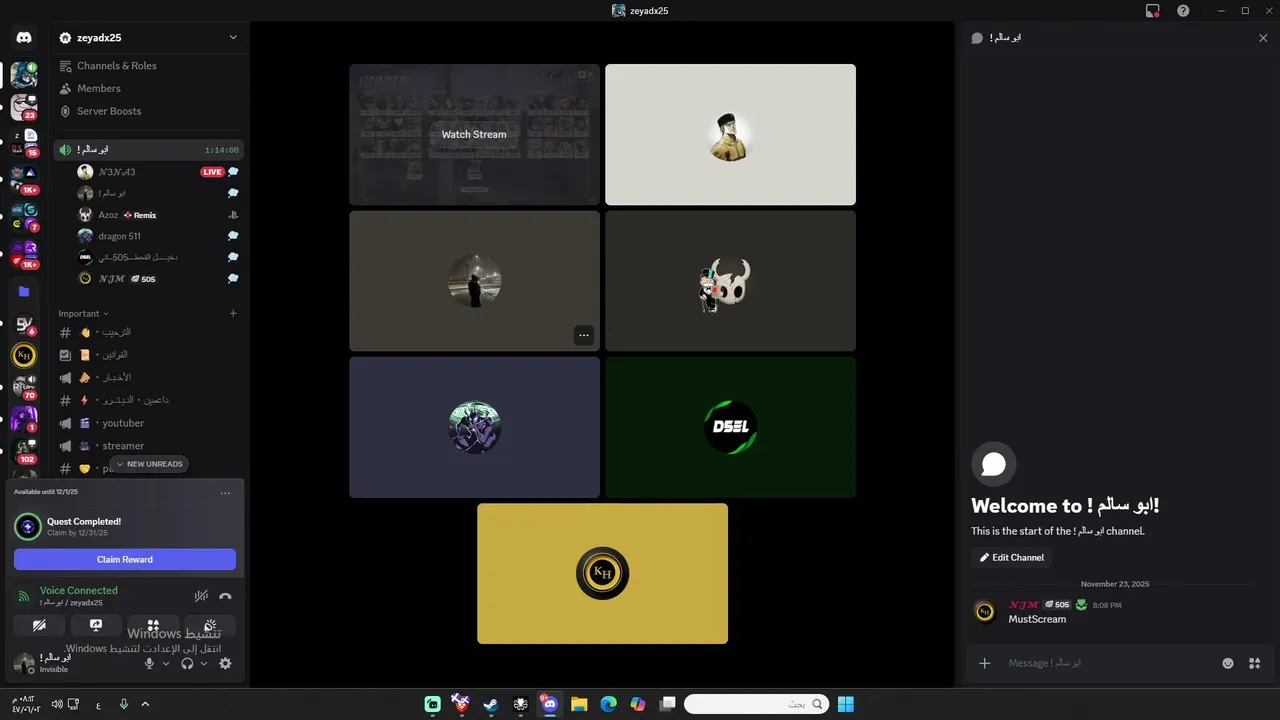Click taskbar search box

757,704
